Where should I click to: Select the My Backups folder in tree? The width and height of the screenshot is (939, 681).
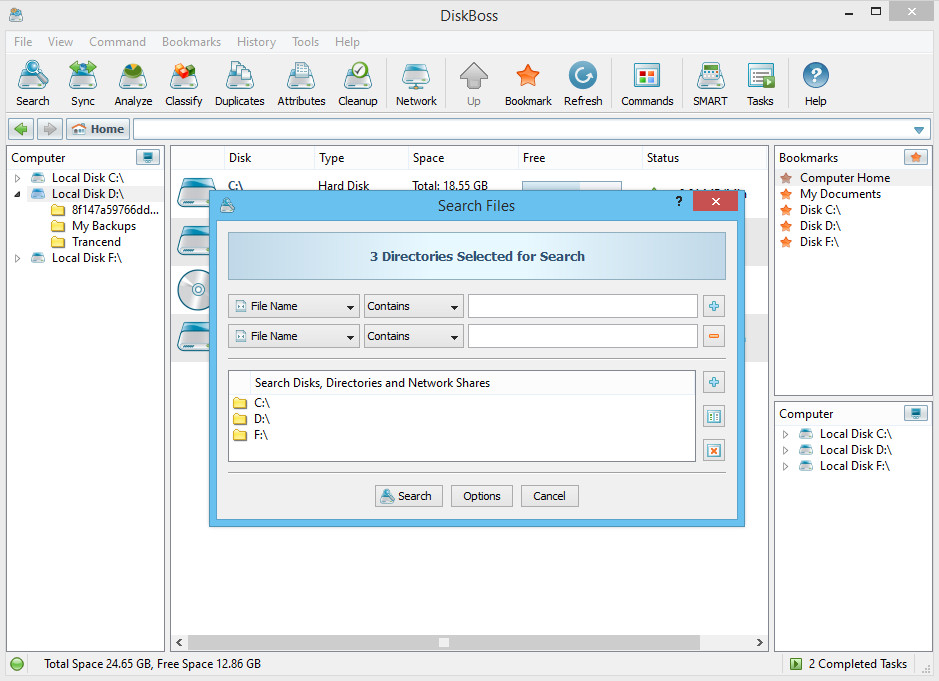104,226
